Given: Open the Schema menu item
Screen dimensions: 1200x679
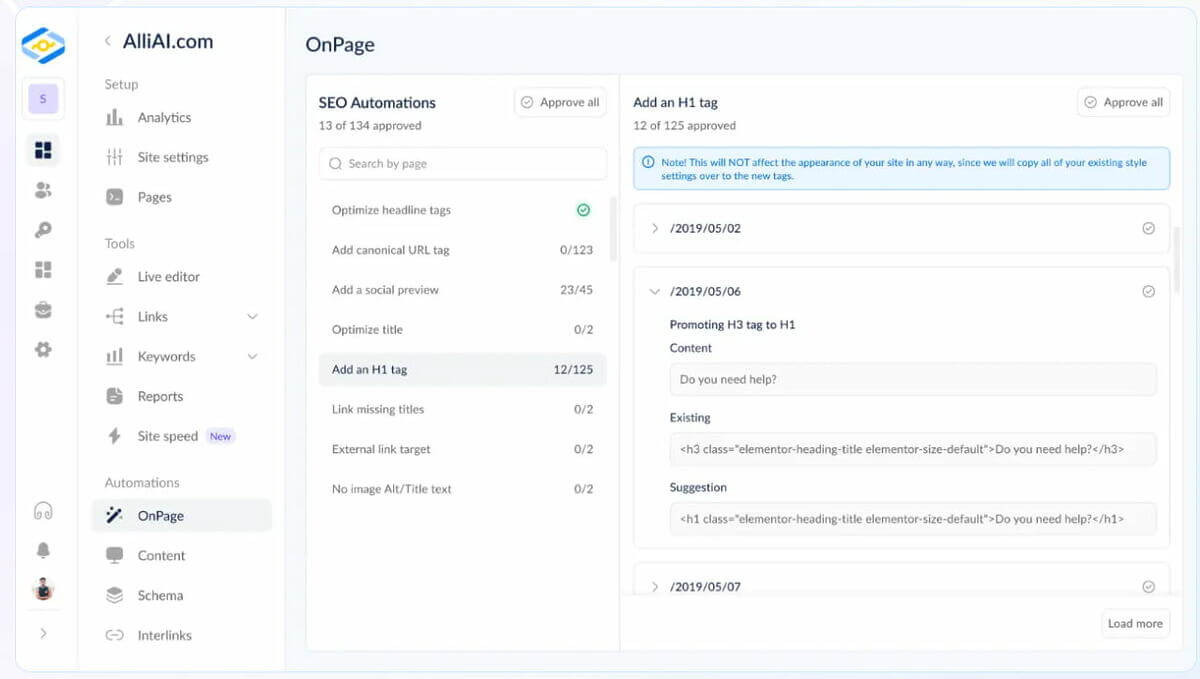Looking at the screenshot, I should tap(160, 595).
